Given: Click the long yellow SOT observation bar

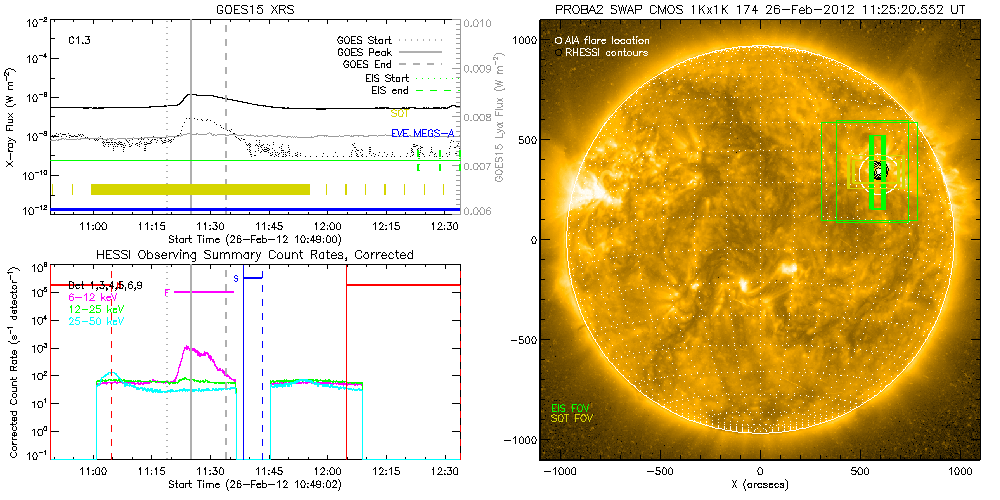Looking at the screenshot, I should [x=200, y=189].
